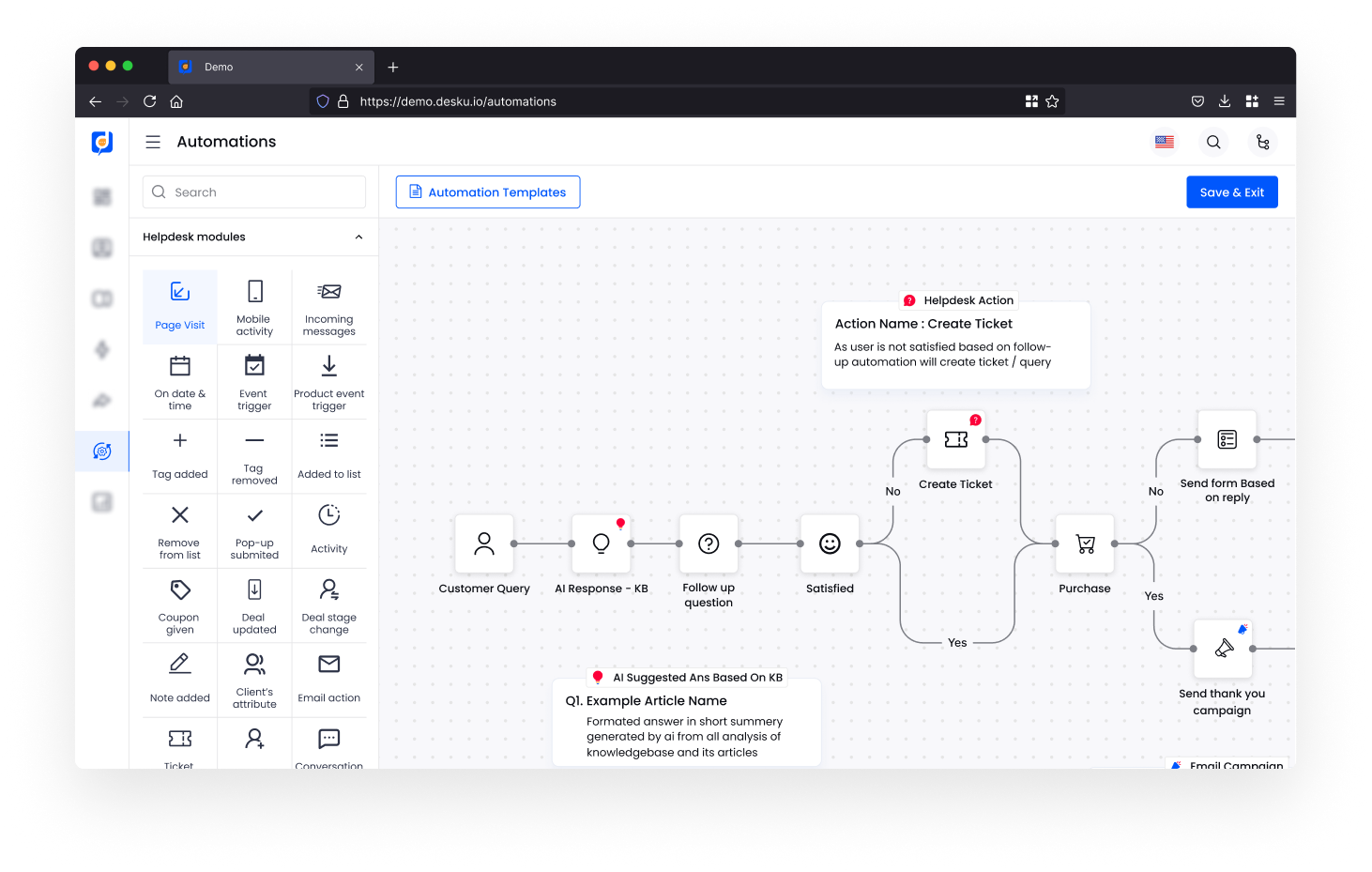
Task: Open the Automations sidebar workflow icon
Action: coord(102,451)
